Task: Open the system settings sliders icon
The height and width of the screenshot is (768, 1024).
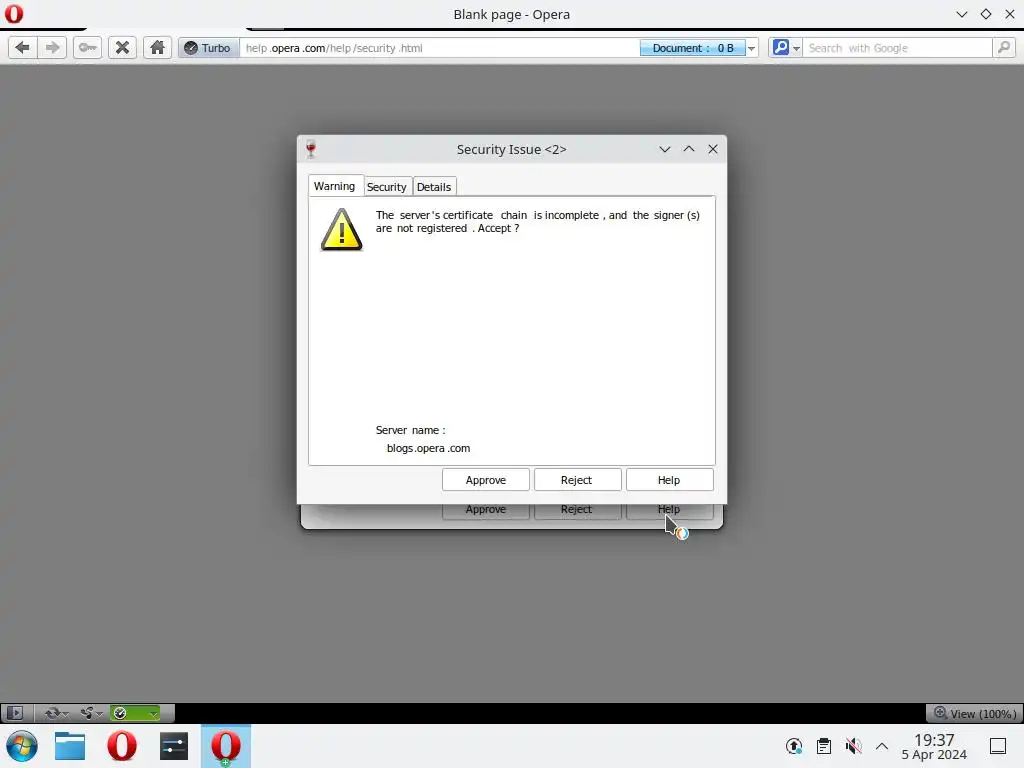Action: pos(174,746)
